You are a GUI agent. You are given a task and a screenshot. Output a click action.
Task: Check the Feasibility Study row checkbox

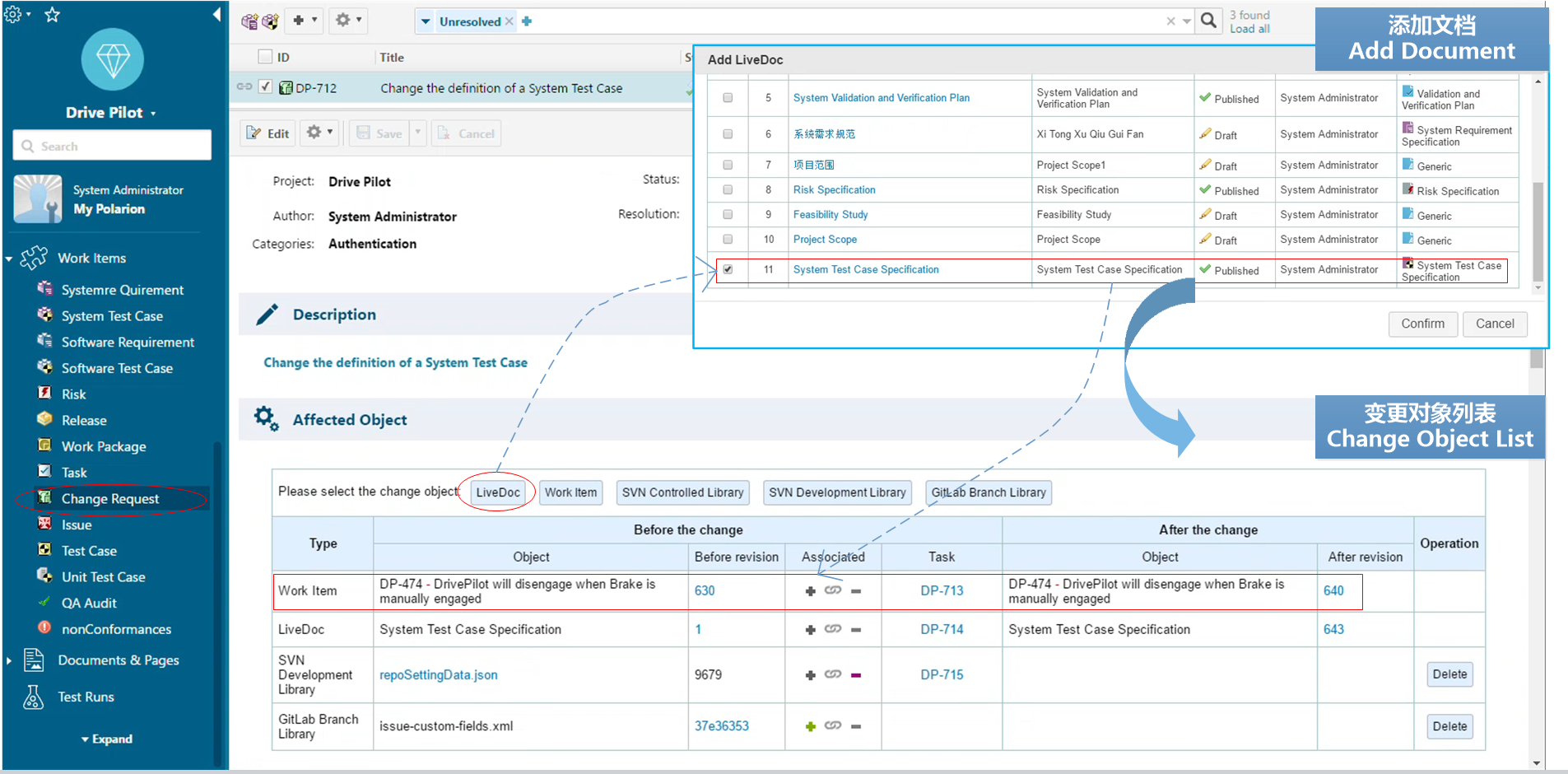coord(728,215)
